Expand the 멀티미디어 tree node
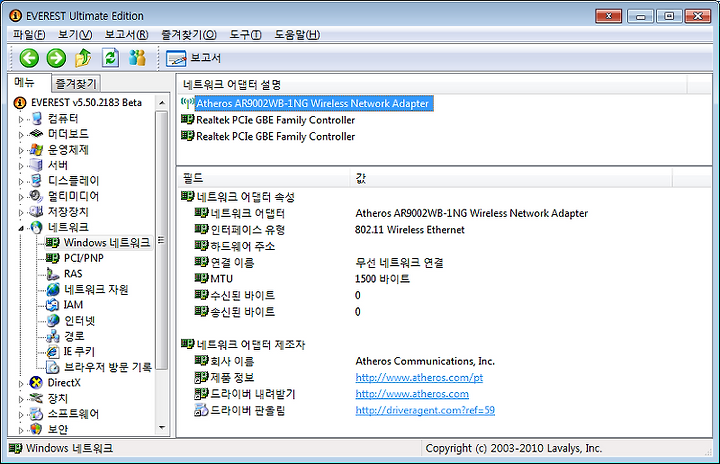The width and height of the screenshot is (720, 464). [21, 197]
